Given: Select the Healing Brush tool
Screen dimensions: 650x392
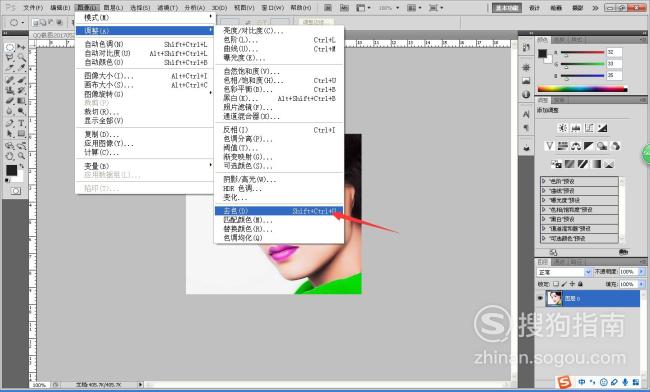Looking at the screenshot, I should (10, 80).
